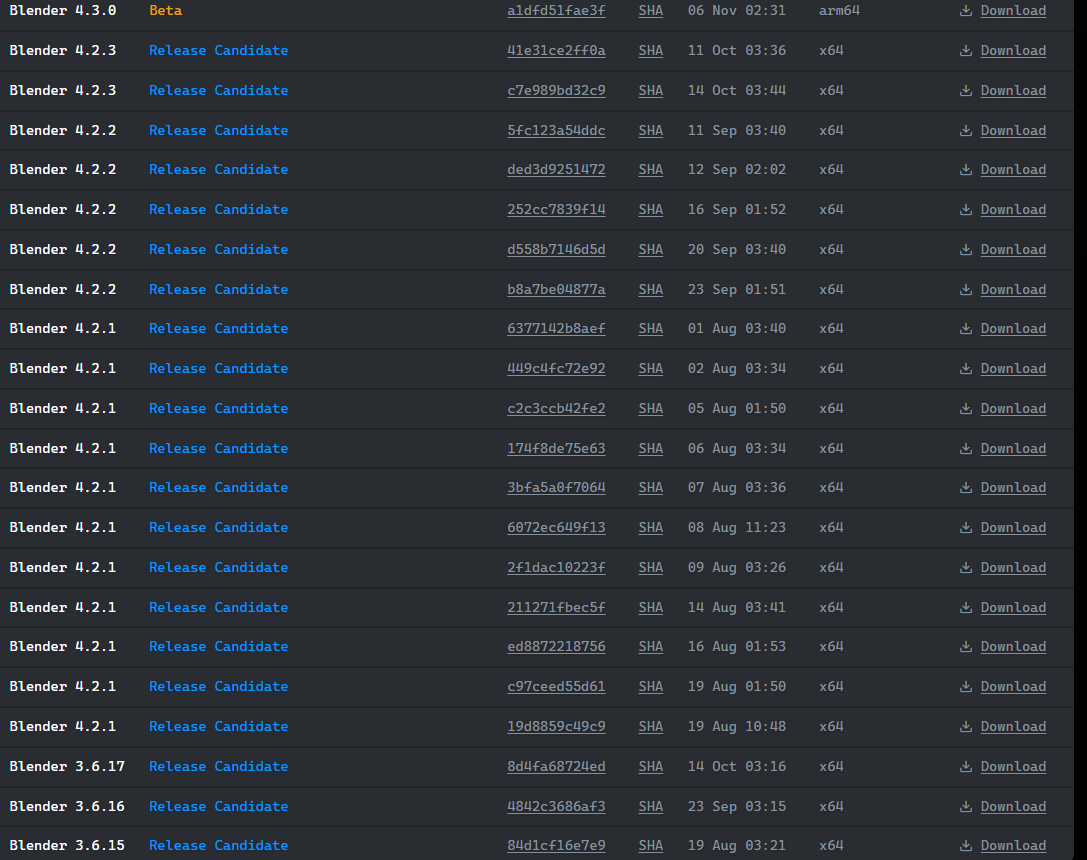Click the orange Beta label
1087x860 pixels.
point(166,10)
